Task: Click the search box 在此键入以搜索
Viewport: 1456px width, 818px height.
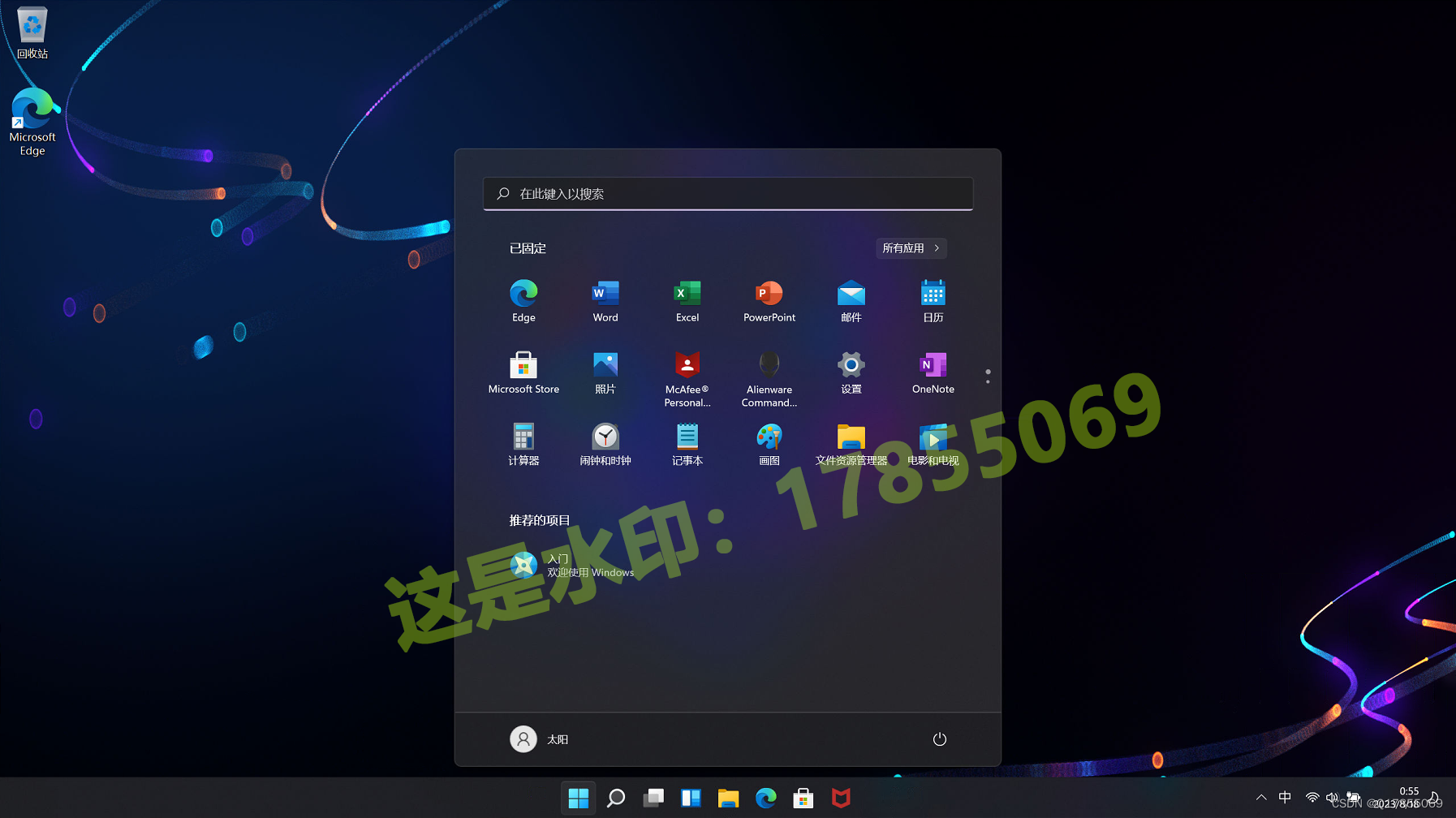Action: point(728,194)
